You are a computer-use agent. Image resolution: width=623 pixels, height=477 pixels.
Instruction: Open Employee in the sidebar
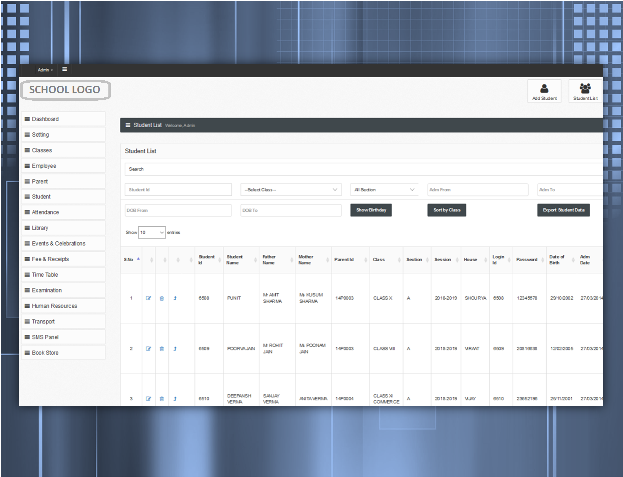pyautogui.click(x=63, y=166)
